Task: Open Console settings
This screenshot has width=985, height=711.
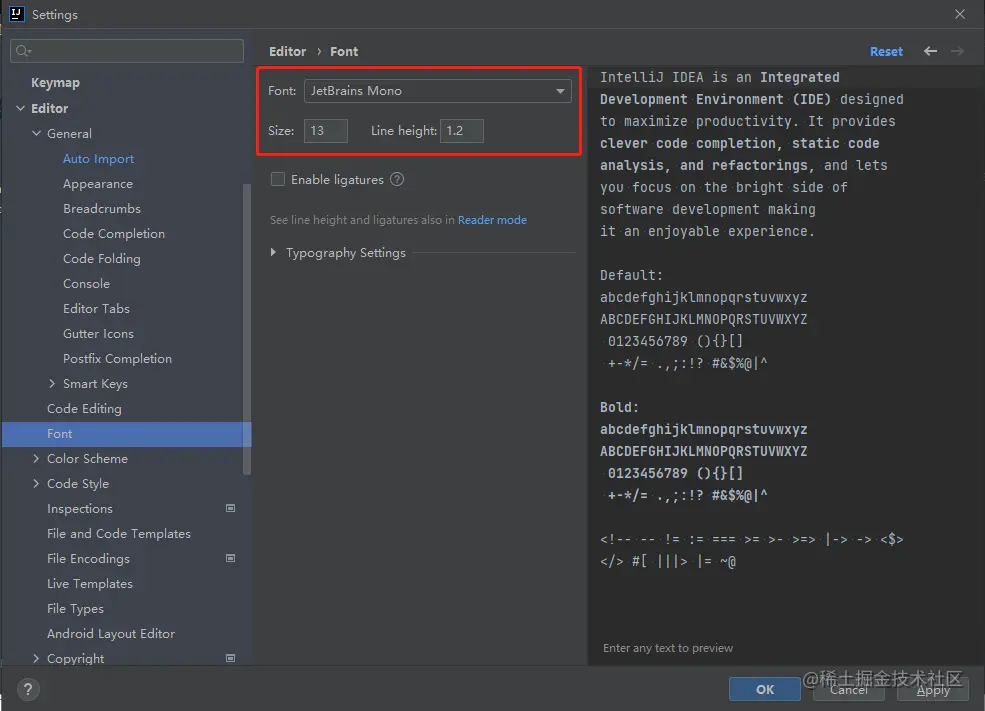Action: click(x=86, y=283)
